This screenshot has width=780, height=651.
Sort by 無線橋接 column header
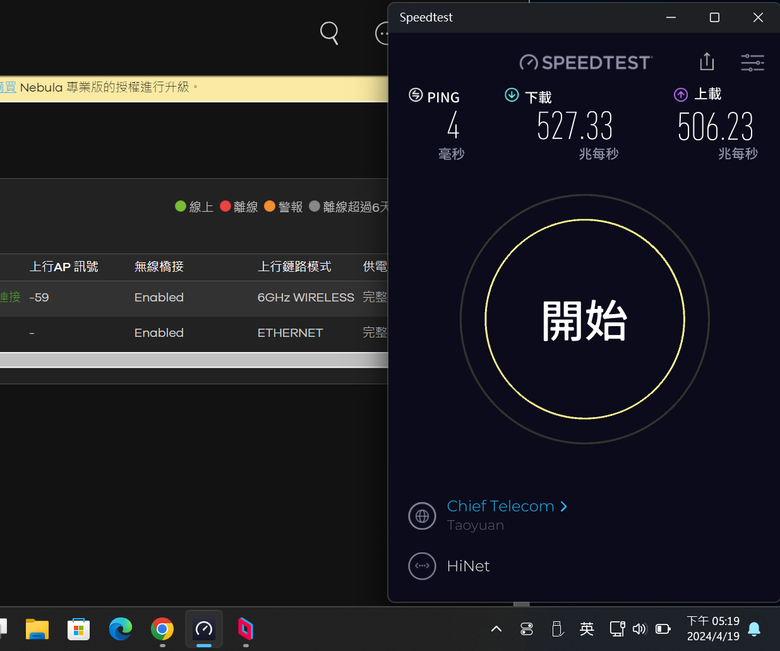pos(159,267)
